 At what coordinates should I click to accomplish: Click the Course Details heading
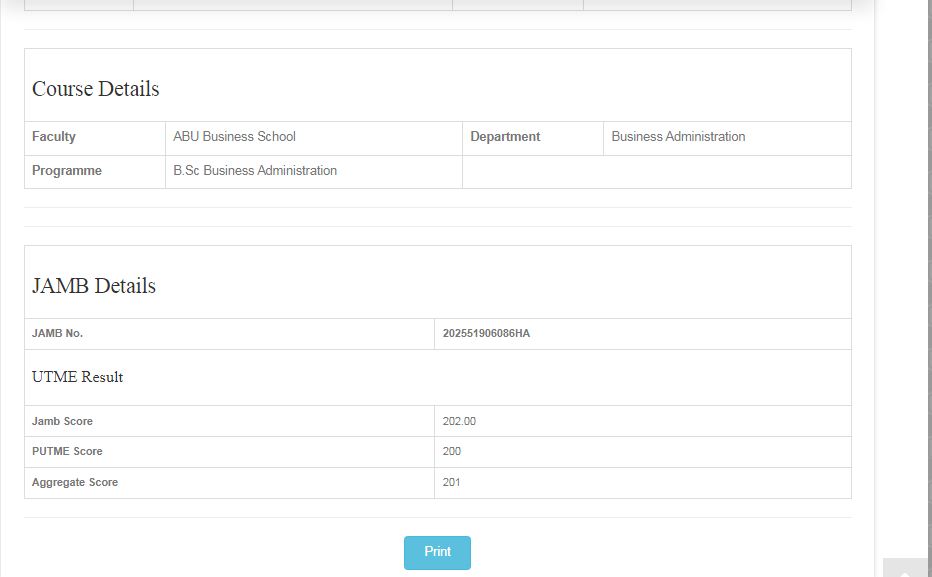[96, 89]
